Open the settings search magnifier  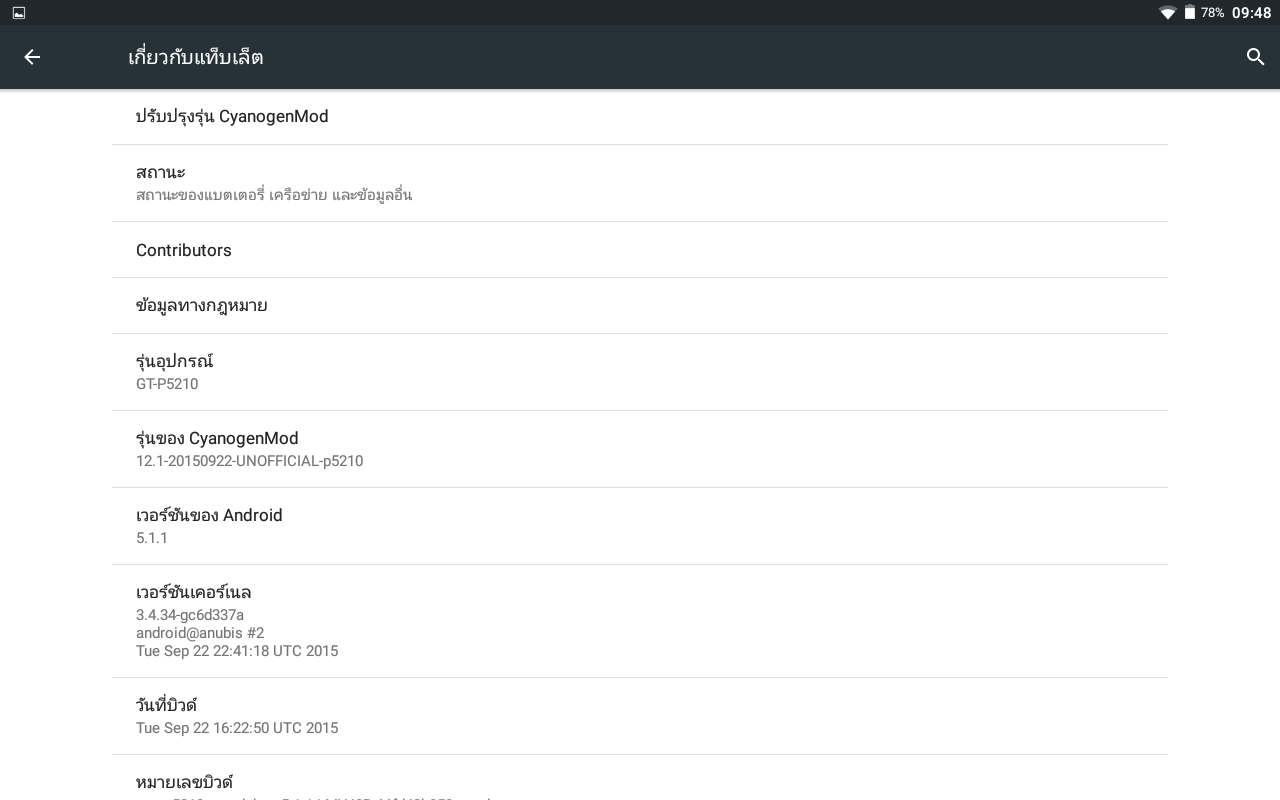click(1256, 57)
